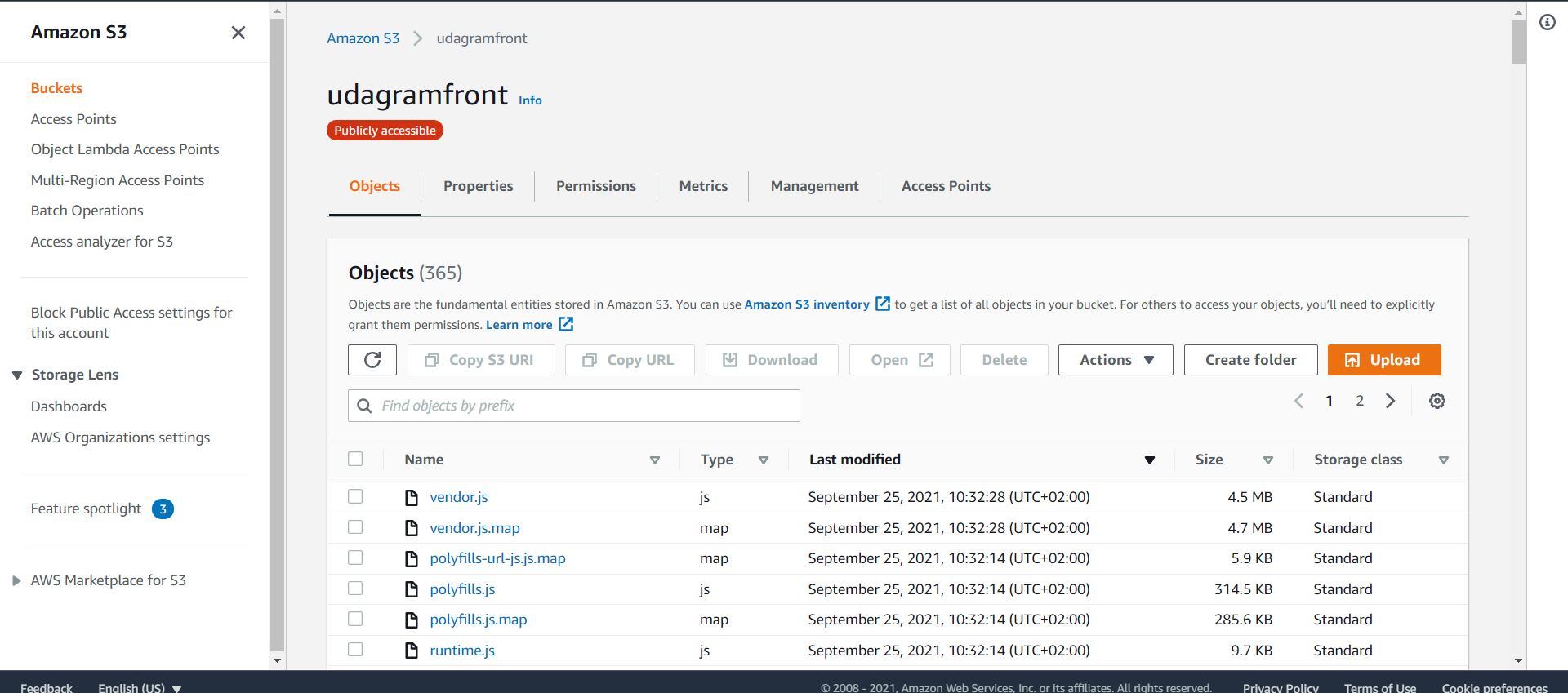Close the Amazon S3 navigation panel
This screenshot has height=693, width=1568.
pos(238,33)
